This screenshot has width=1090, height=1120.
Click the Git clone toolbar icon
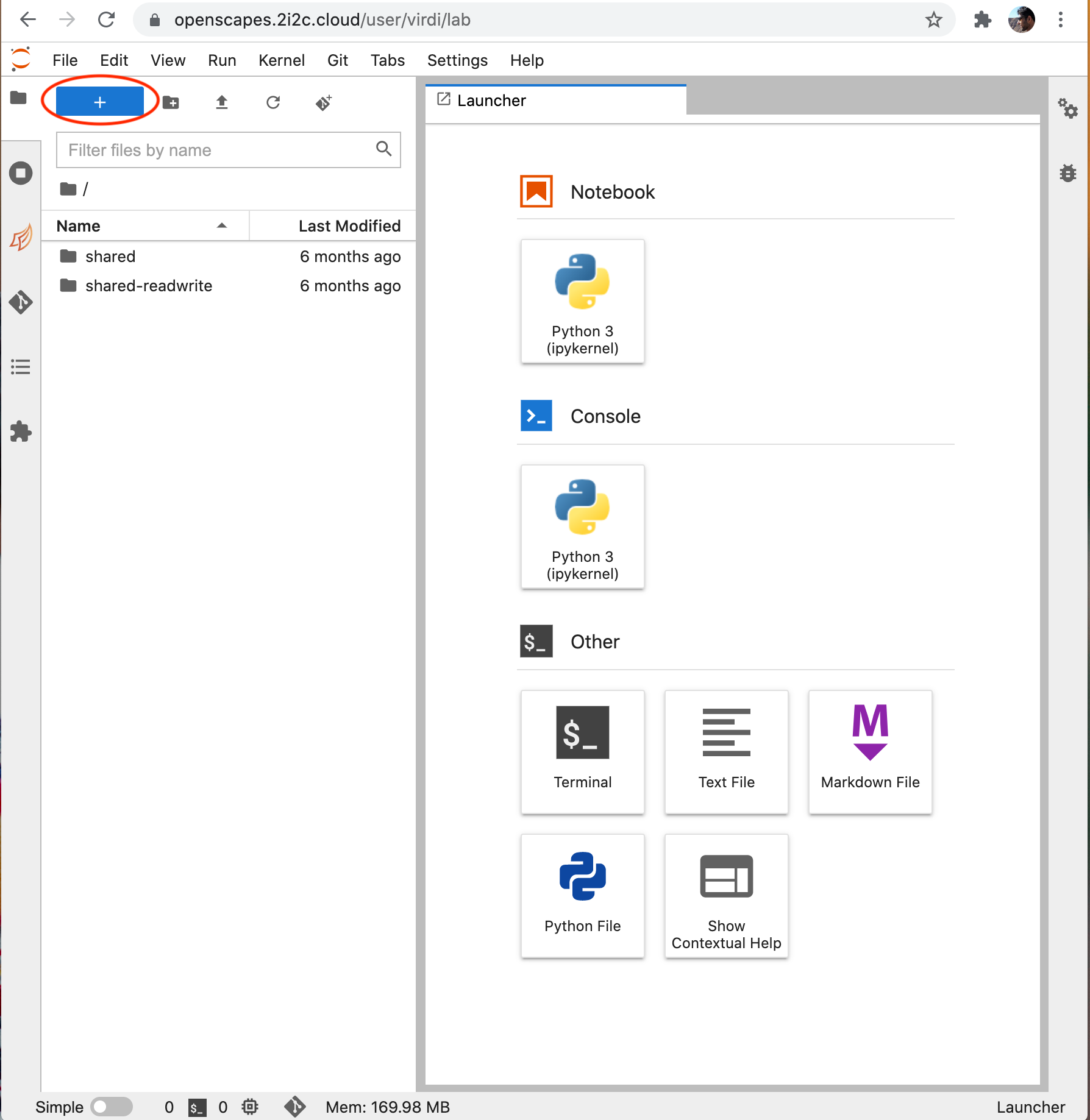coord(324,102)
